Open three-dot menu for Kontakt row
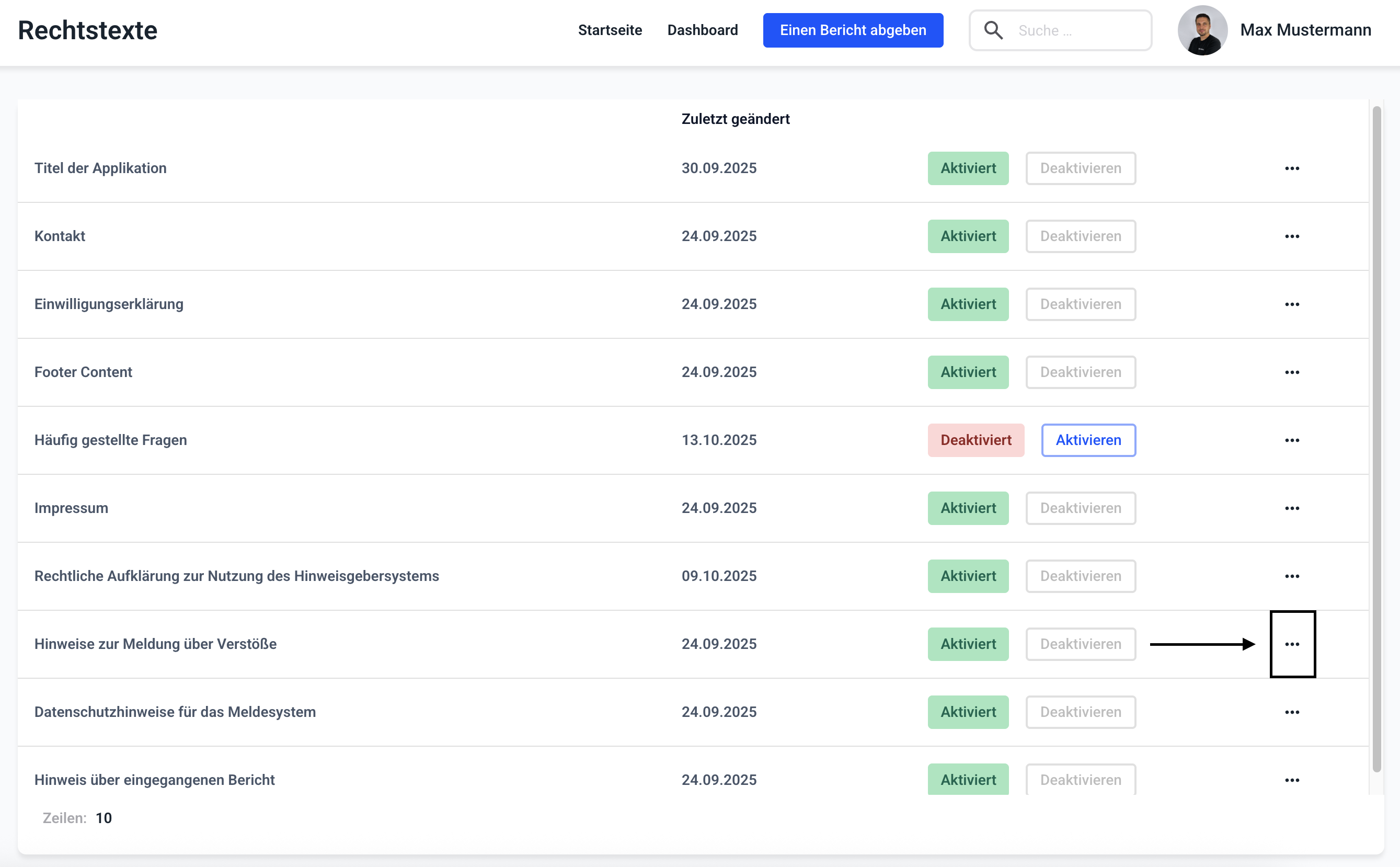This screenshot has height=867, width=1400. [1292, 236]
